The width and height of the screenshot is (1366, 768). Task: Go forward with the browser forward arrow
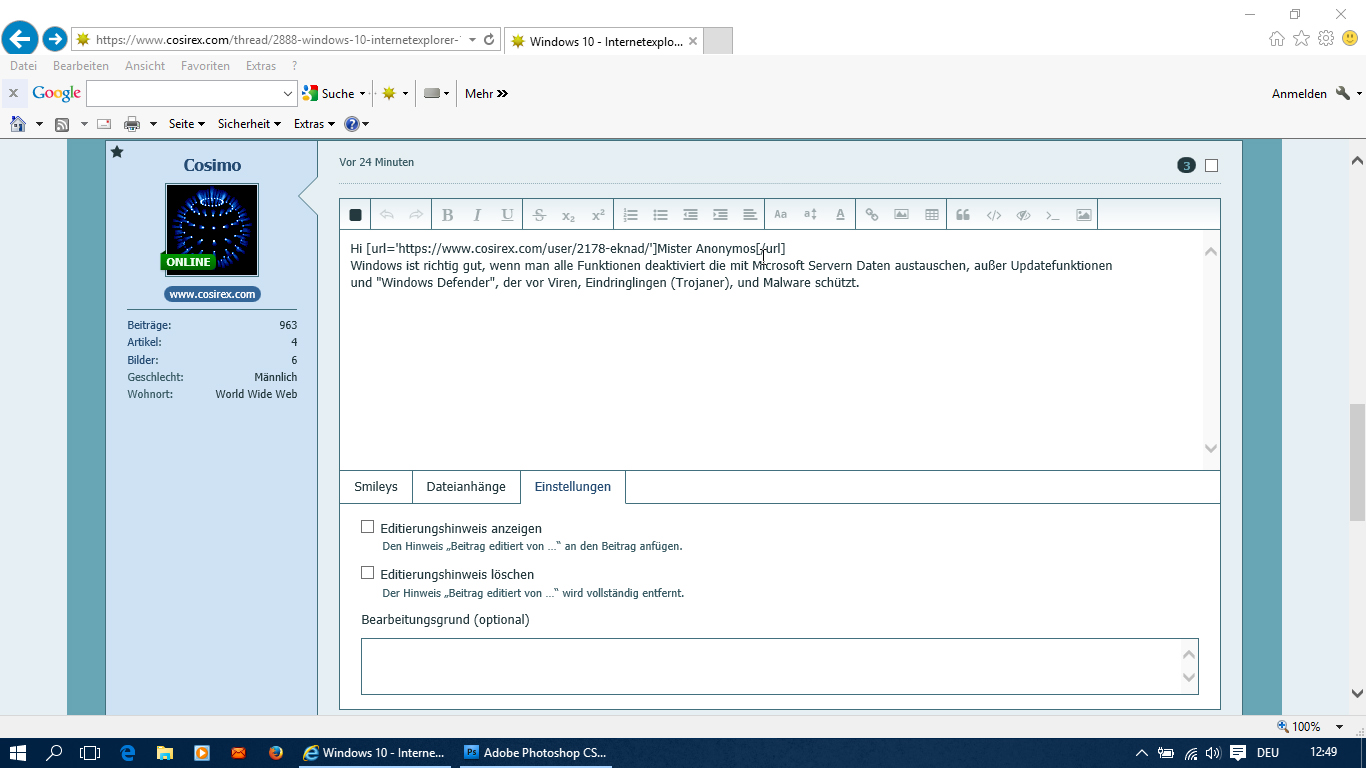[55, 39]
